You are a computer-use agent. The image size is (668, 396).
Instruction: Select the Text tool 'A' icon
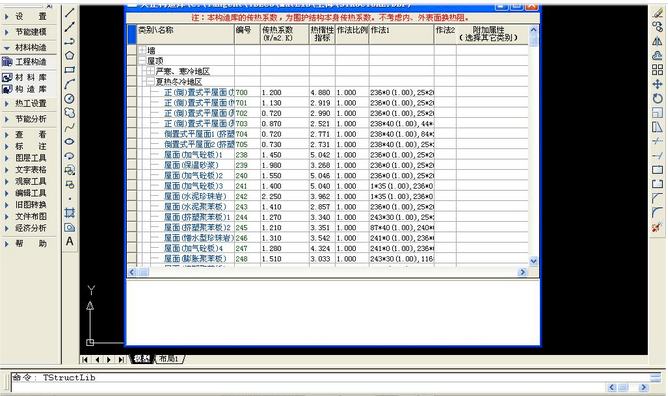(70, 241)
